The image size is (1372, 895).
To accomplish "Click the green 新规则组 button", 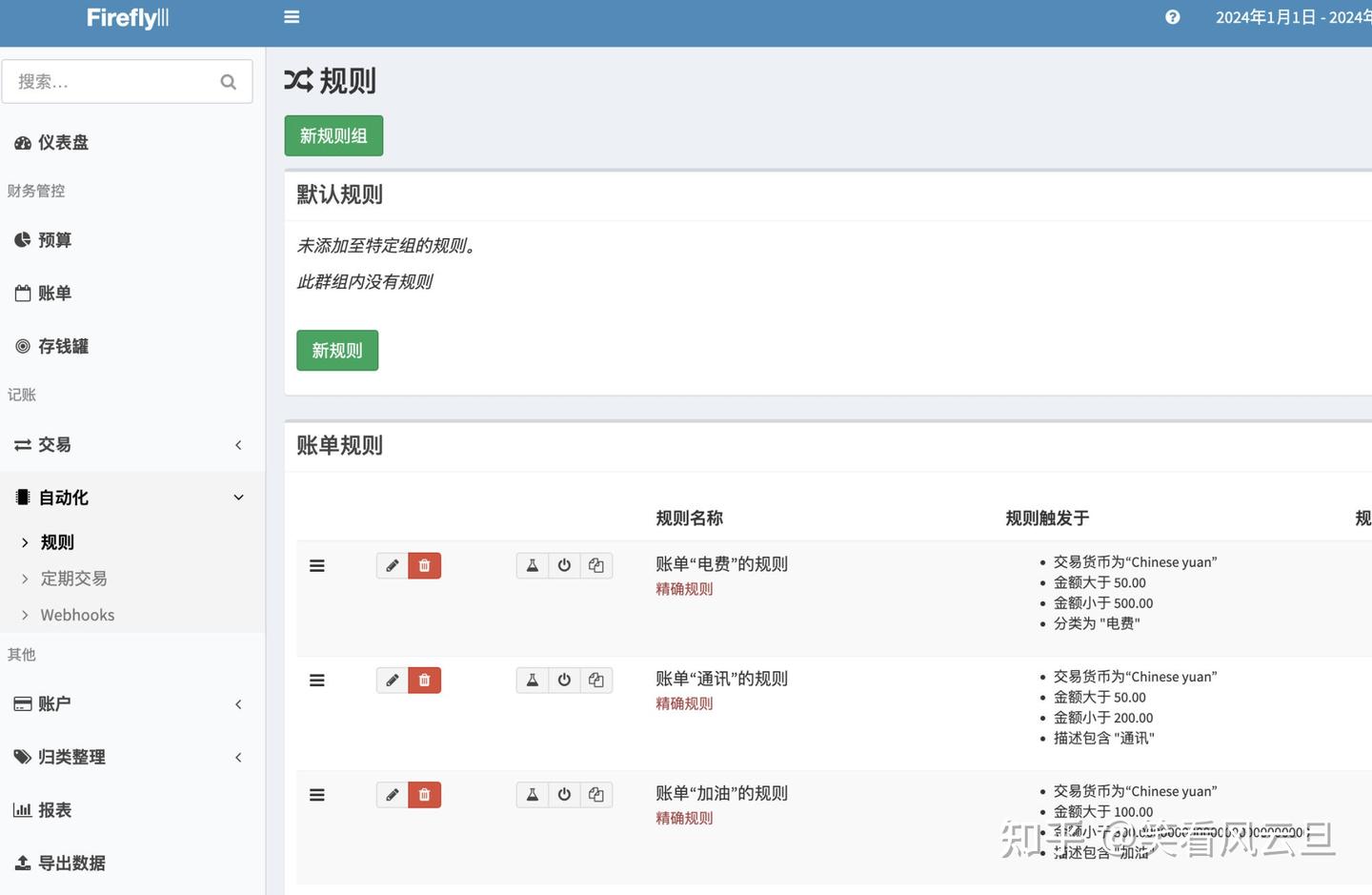I will point(333,135).
